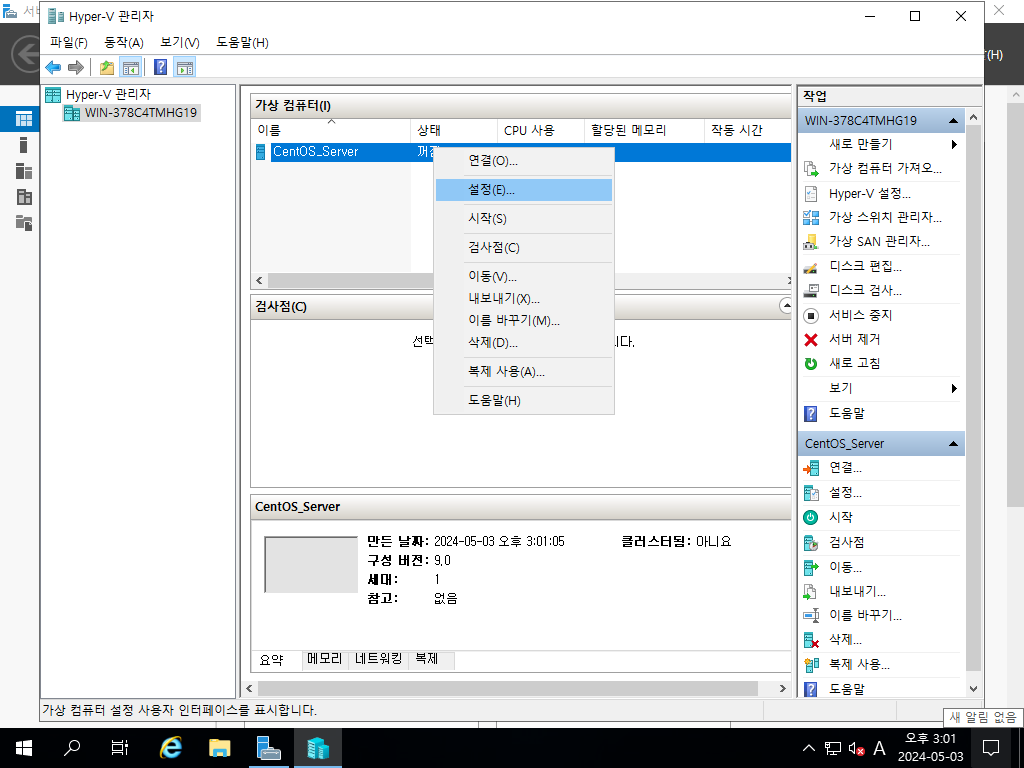The width and height of the screenshot is (1024, 768).
Task: Choose 이동(V)... in the context menu
Action: [x=524, y=277]
